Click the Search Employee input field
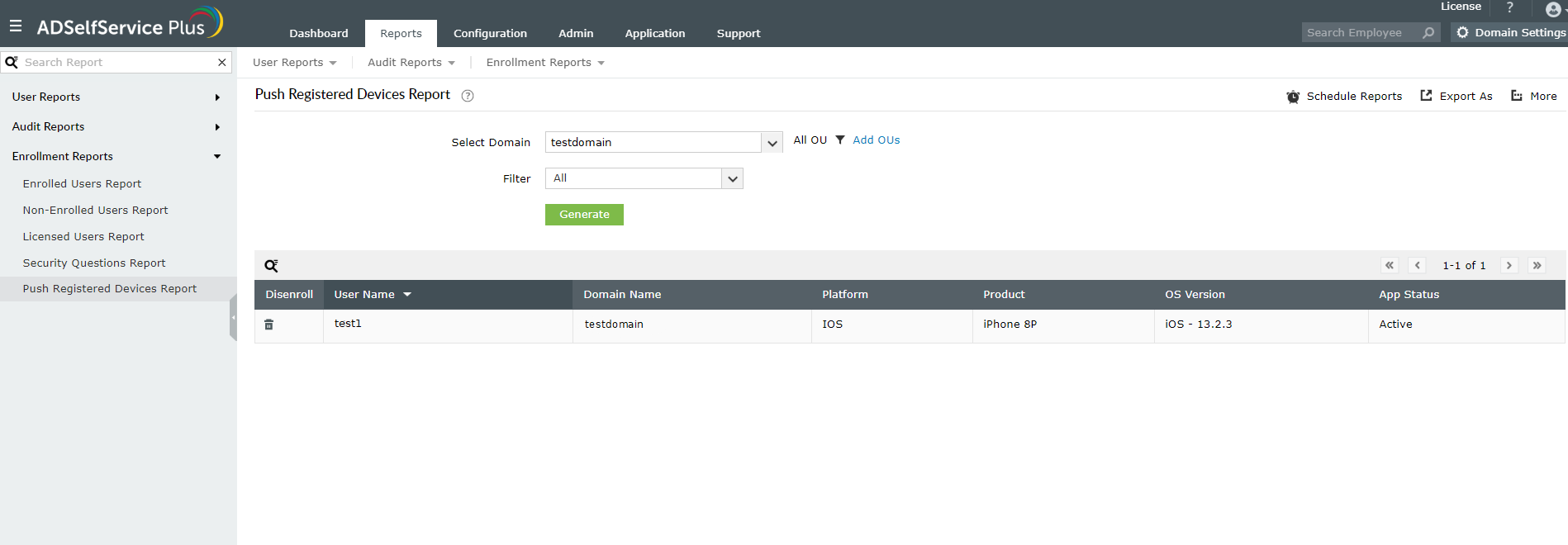Image resolution: width=1568 pixels, height=545 pixels. 1361,33
